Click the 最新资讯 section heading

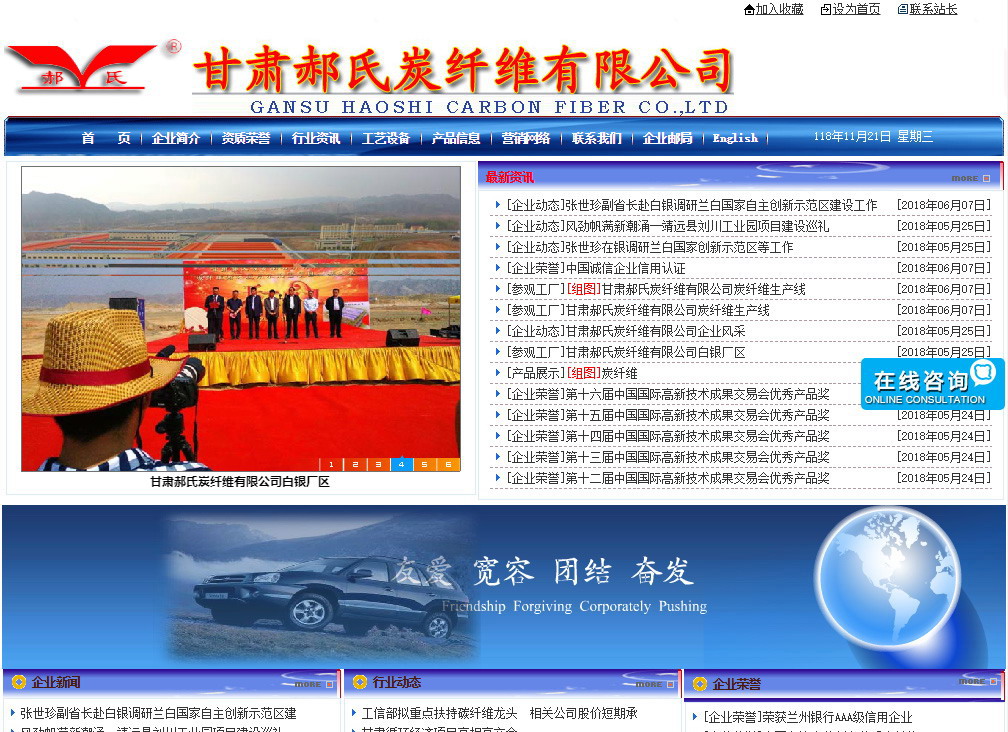click(x=510, y=177)
